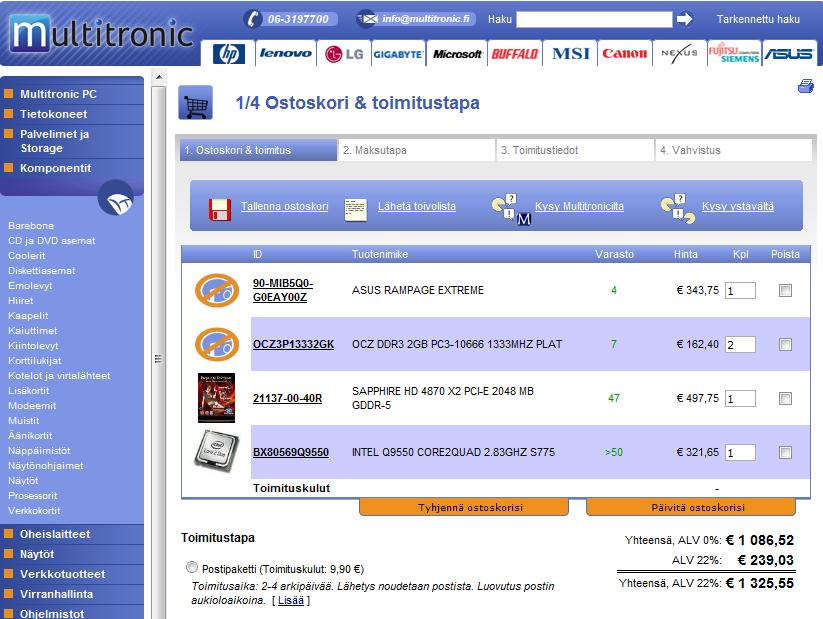823x619 pixels.
Task: Open the Intel Q9550 processor thumbnail
Action: (x=216, y=452)
